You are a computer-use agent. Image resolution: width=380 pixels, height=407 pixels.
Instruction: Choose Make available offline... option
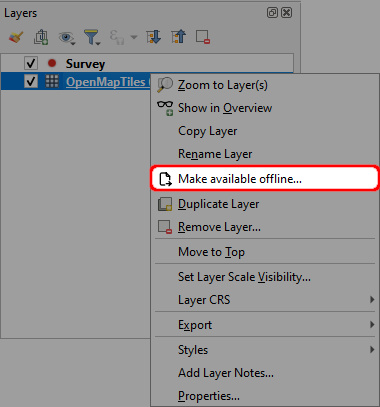click(x=265, y=179)
